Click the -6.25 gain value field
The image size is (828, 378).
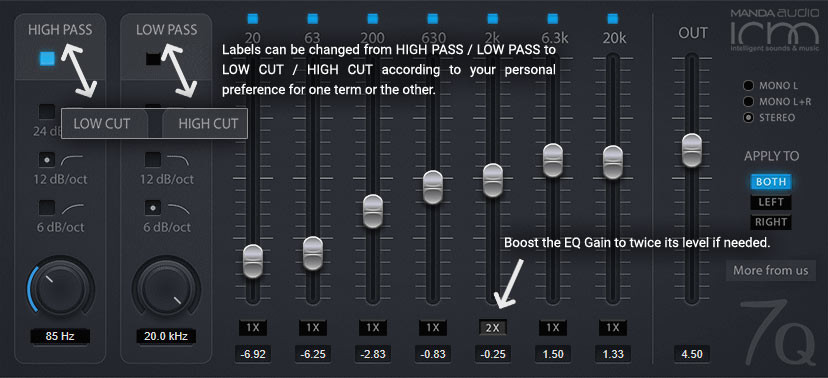tap(313, 354)
